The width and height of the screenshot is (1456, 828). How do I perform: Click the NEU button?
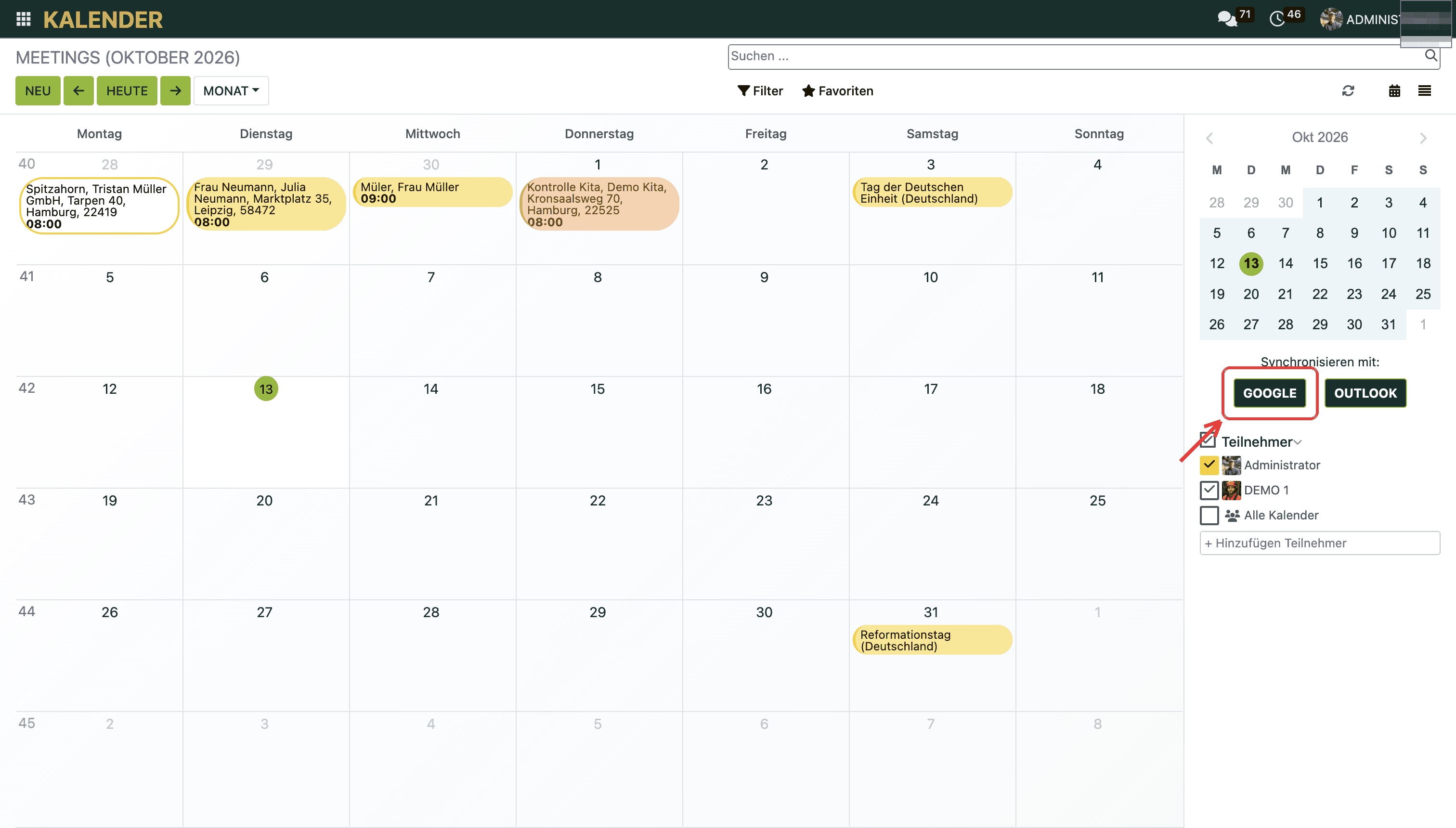click(x=38, y=91)
